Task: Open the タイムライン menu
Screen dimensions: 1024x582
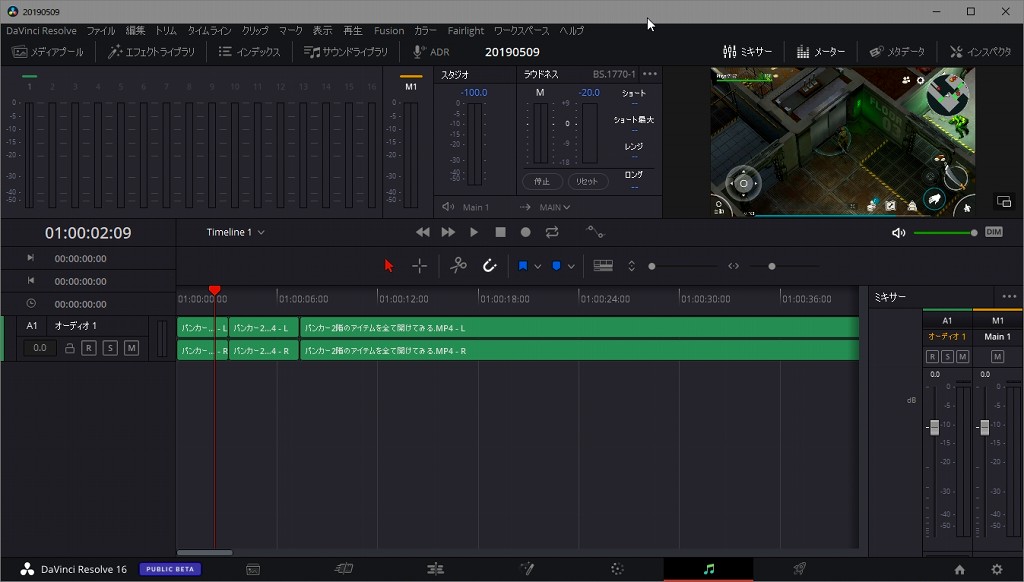Action: coord(209,31)
